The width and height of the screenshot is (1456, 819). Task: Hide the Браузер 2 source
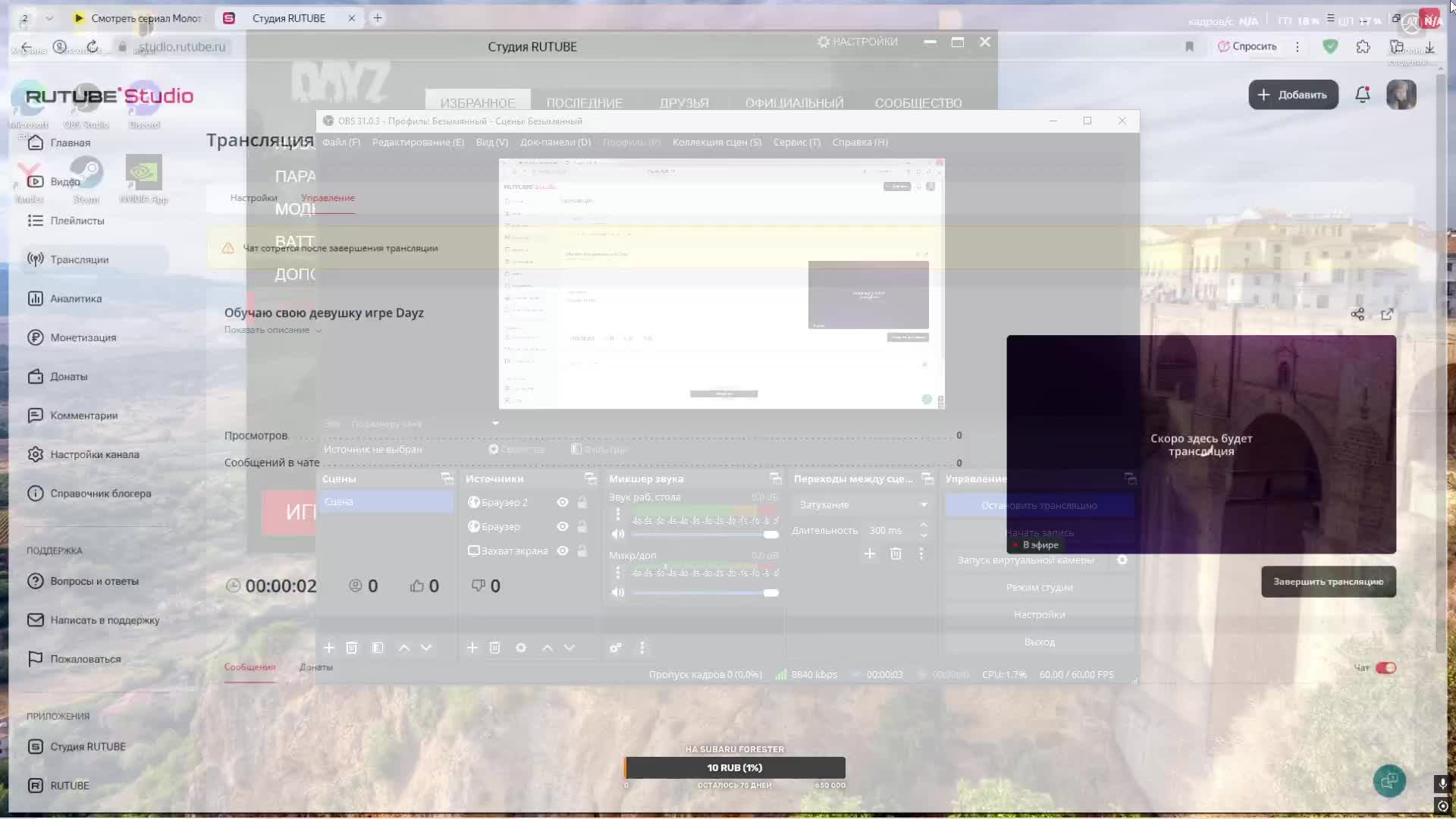[x=562, y=502]
